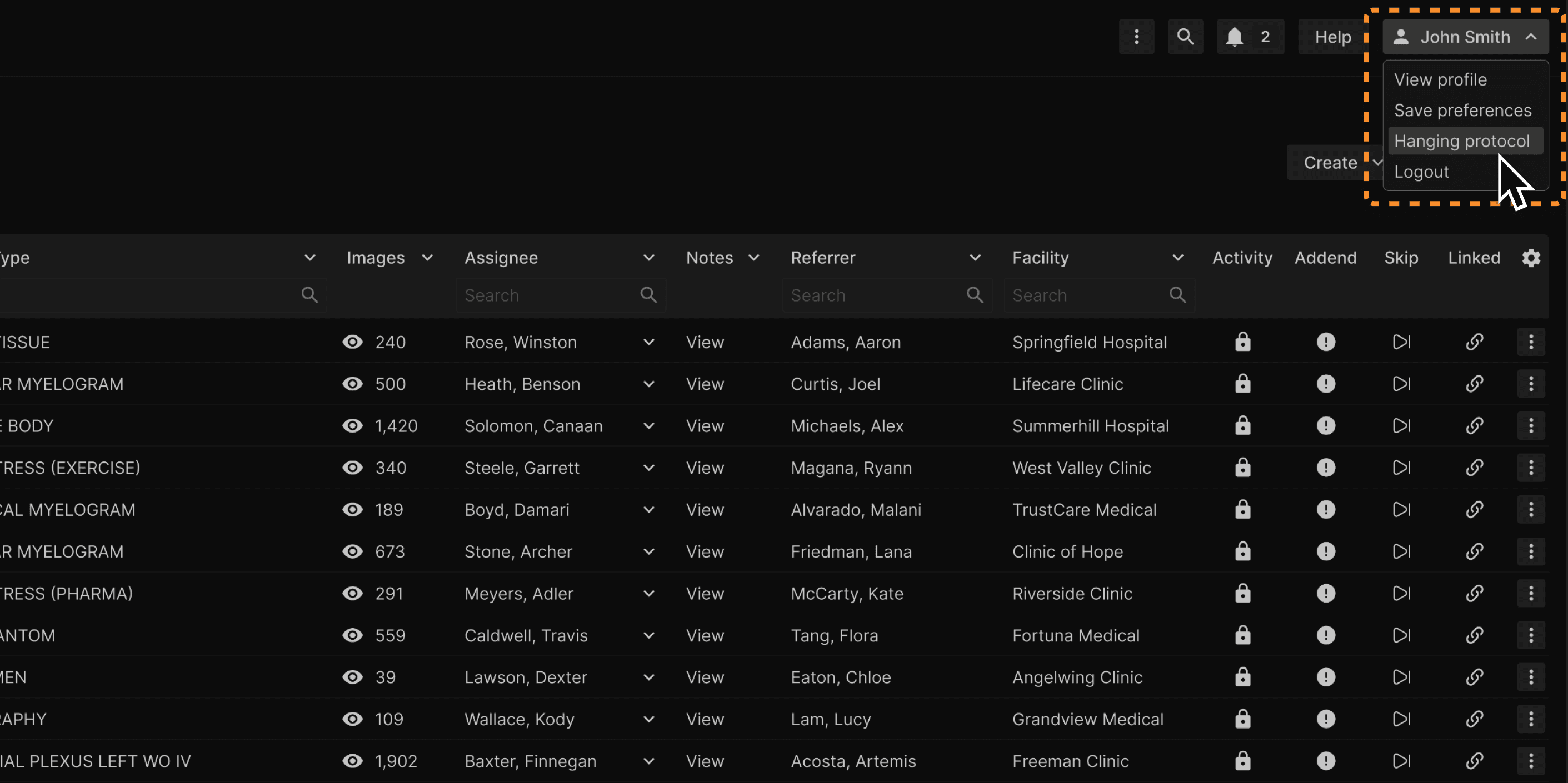This screenshot has height=783, width=1568.
Task: Open the search magnifier in top bar
Action: pos(1185,37)
